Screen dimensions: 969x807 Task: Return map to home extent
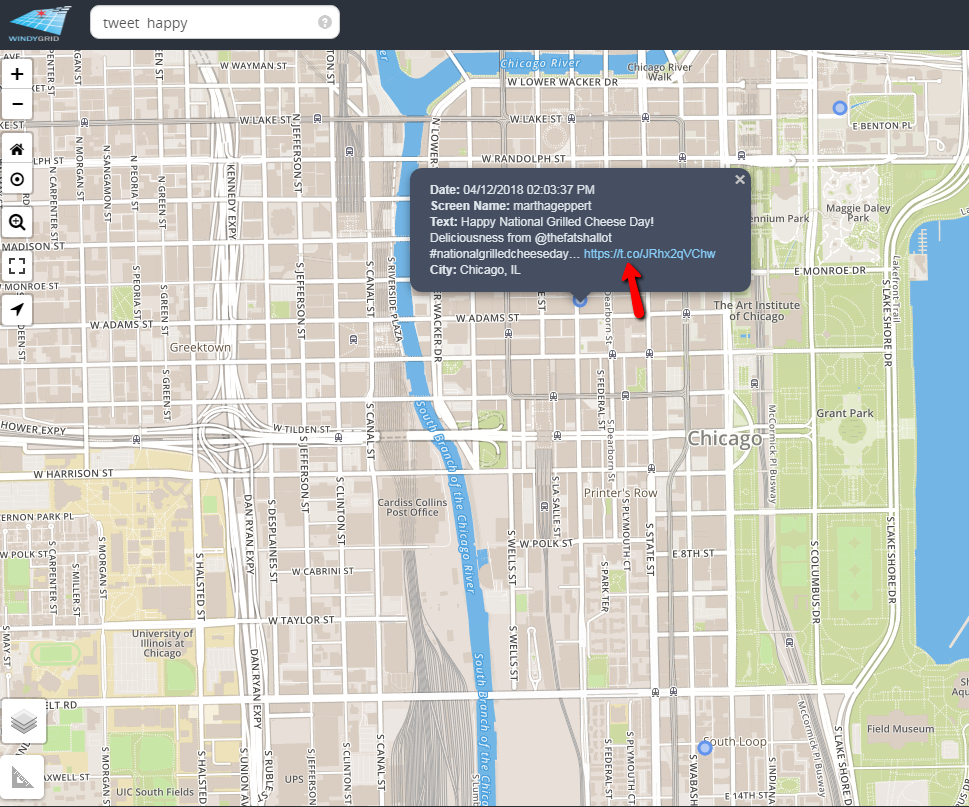tap(17, 150)
